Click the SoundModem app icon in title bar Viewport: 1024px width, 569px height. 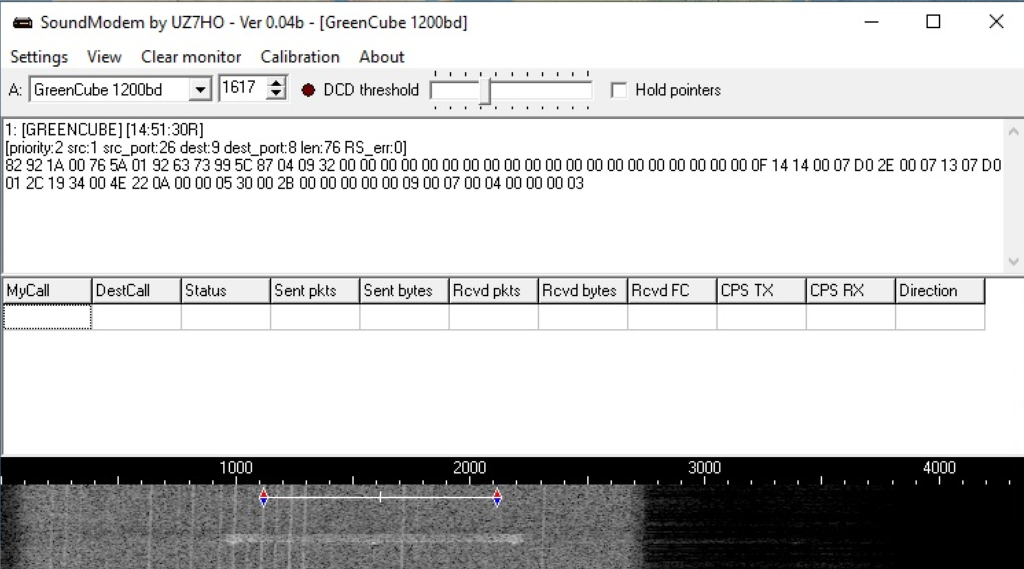(x=23, y=23)
